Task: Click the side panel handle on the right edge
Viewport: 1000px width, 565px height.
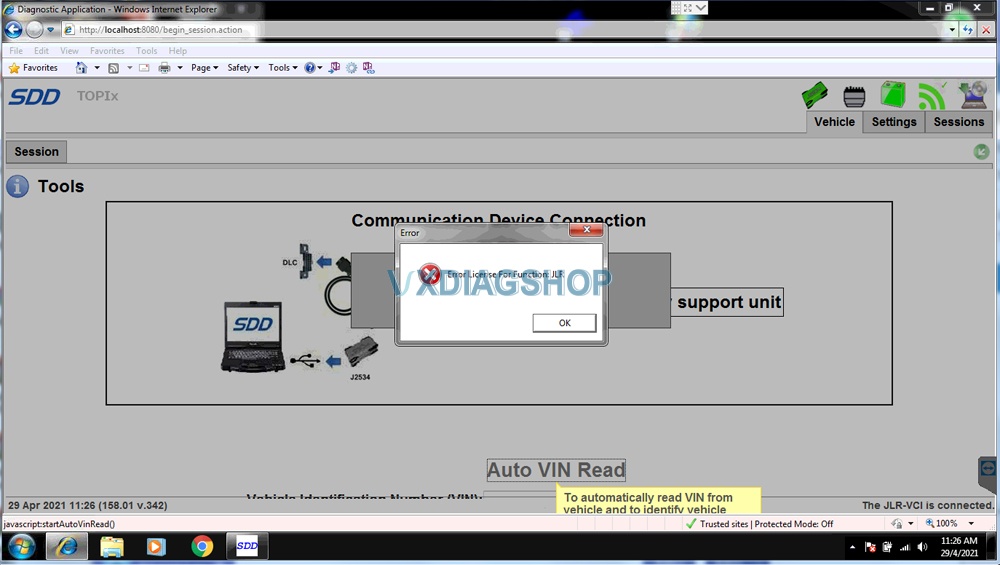Action: point(988,472)
